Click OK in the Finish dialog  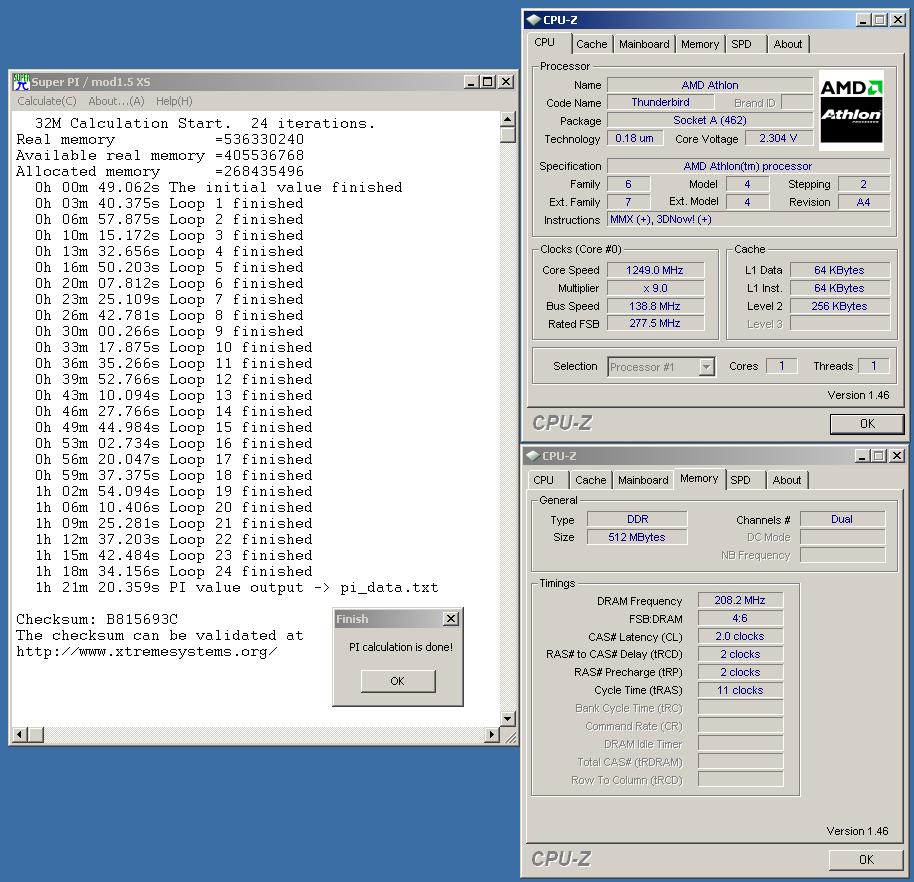pos(398,681)
